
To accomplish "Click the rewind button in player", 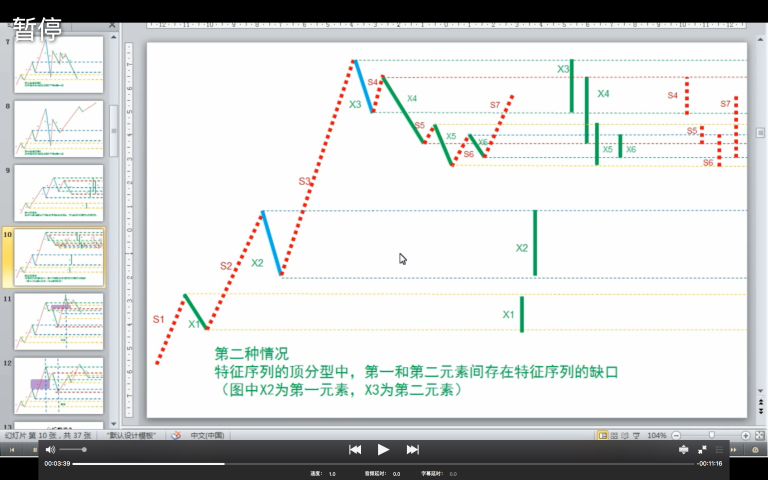I will [x=355, y=450].
